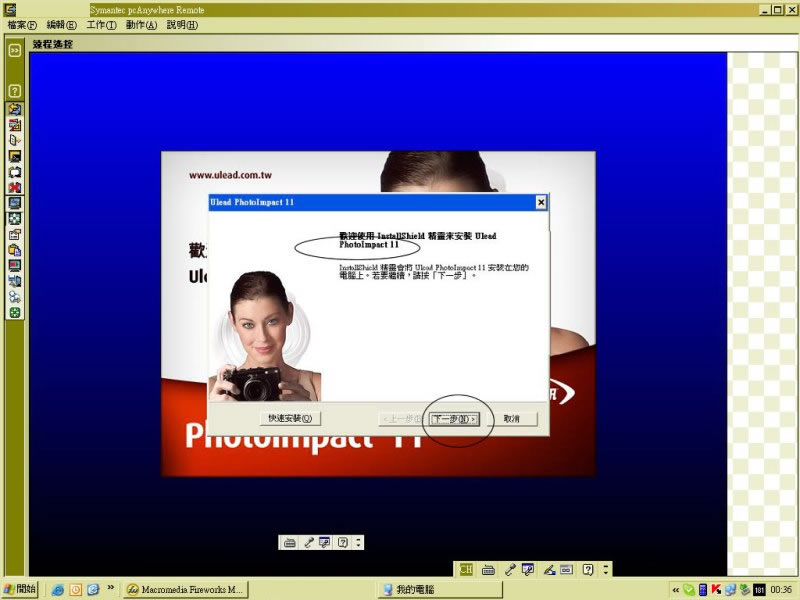The height and width of the screenshot is (600, 800).
Task: Open the 說明(H) menu
Action: tap(182, 25)
